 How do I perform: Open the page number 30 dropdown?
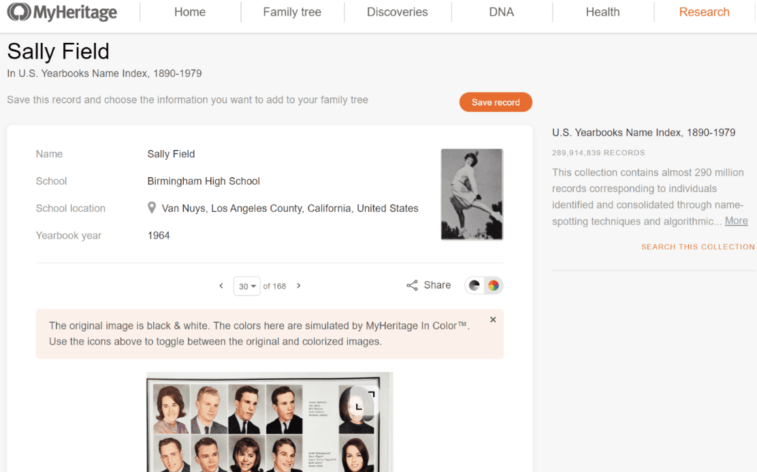tap(246, 286)
